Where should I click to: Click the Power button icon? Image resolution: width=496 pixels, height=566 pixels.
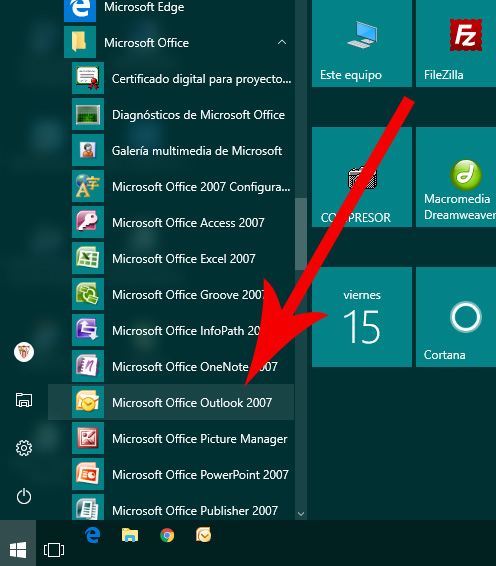tap(24, 496)
